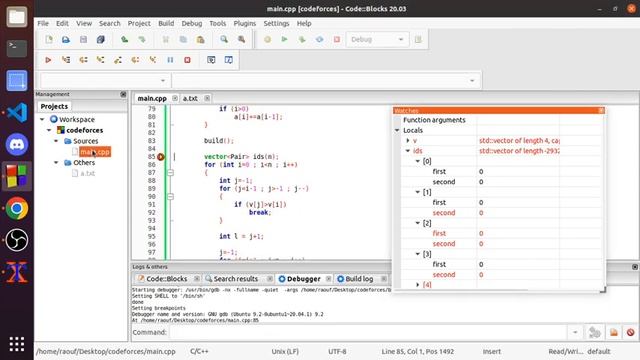Collapse the Sources folder node
This screenshot has width=640, height=360.
click(x=56, y=141)
